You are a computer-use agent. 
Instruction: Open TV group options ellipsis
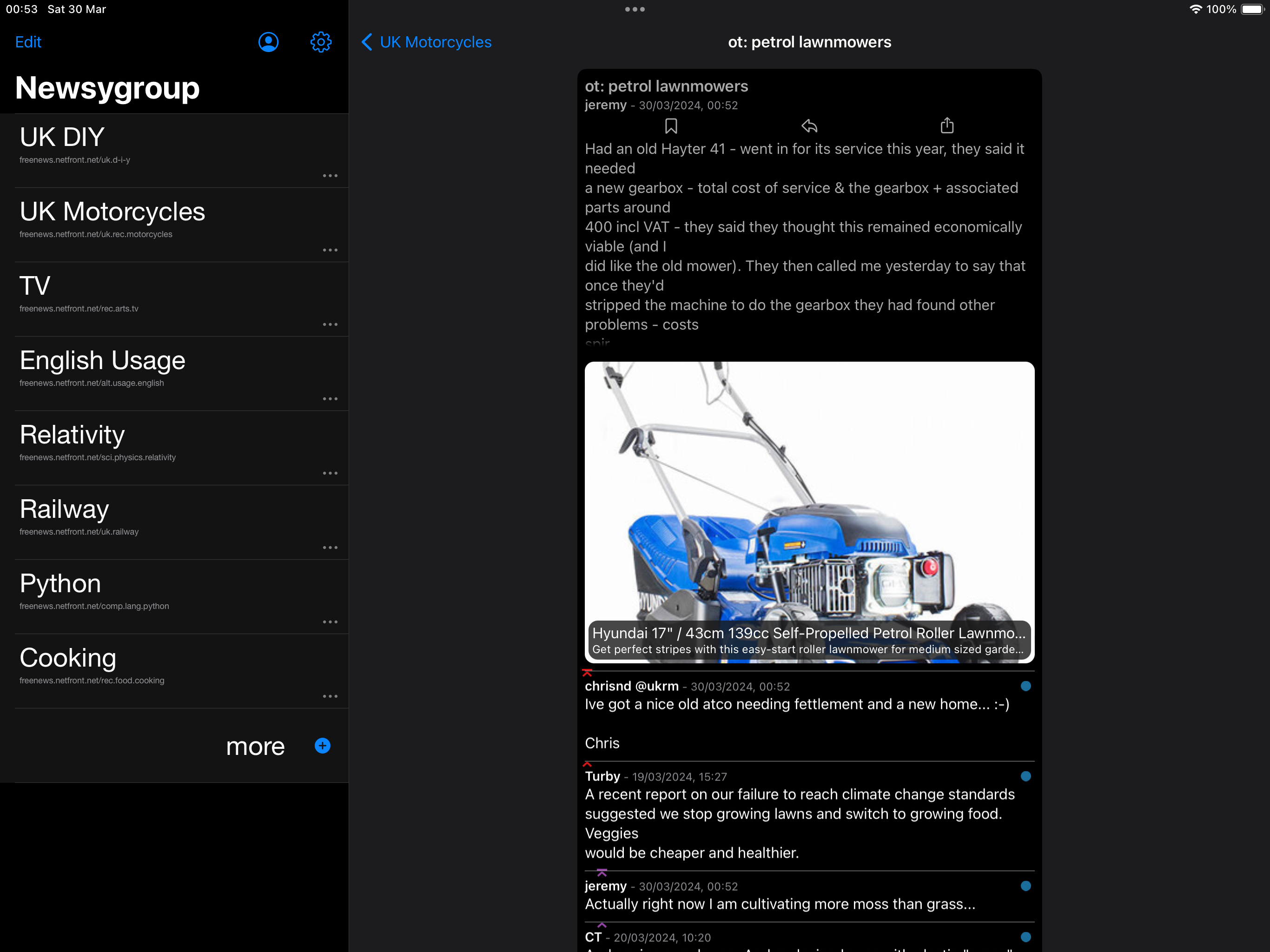[330, 324]
